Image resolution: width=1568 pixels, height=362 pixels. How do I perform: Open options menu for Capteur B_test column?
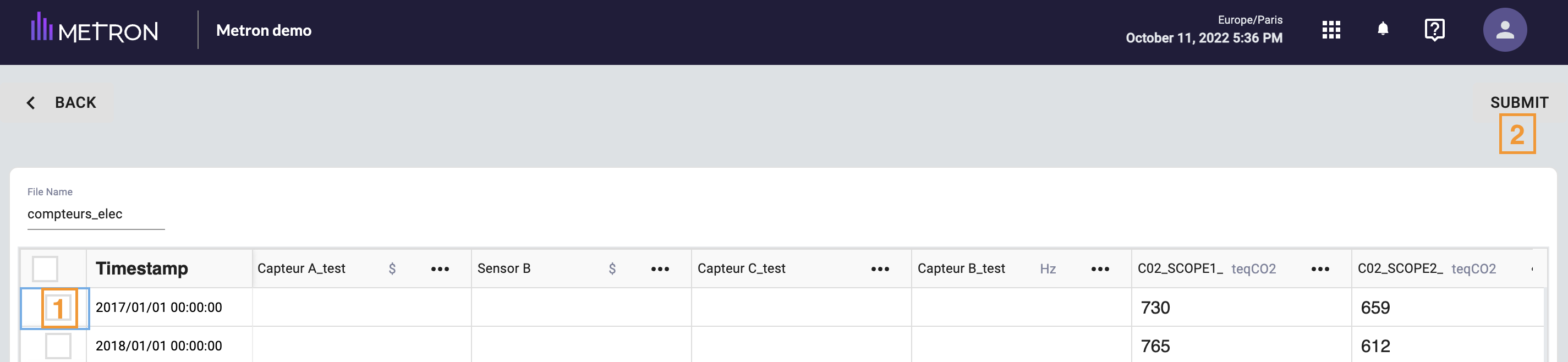click(1100, 269)
